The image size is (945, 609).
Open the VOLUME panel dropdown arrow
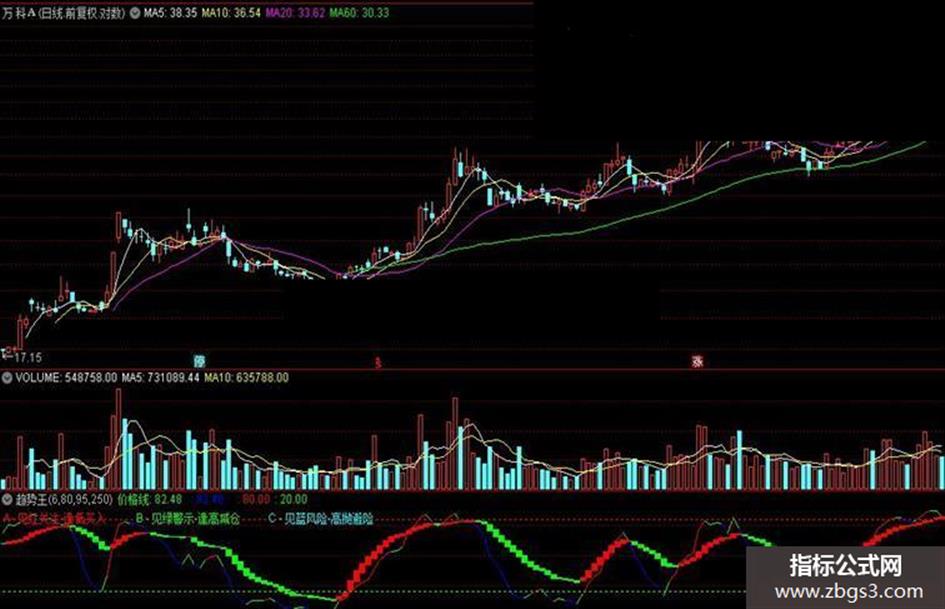pyautogui.click(x=7, y=378)
